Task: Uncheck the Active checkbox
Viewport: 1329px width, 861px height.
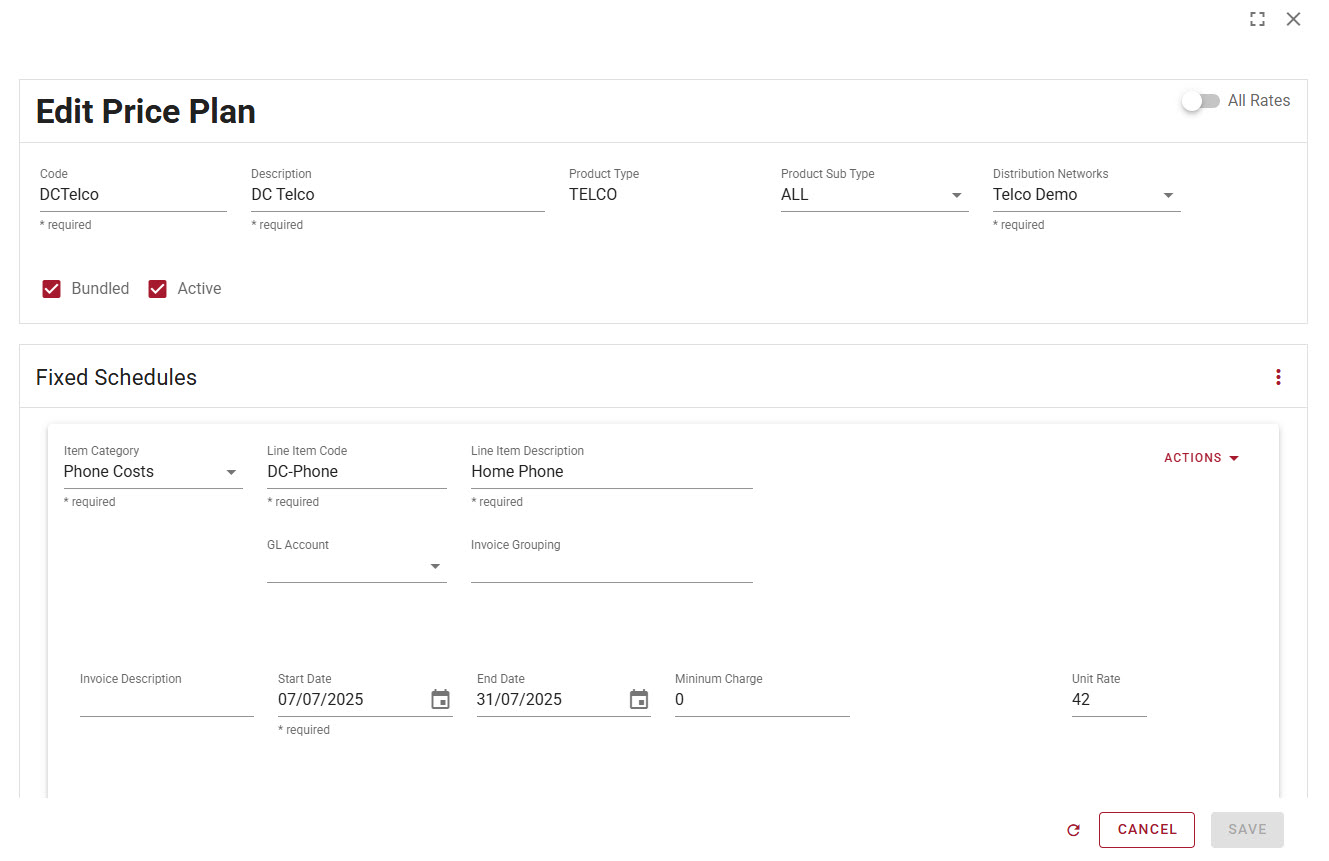Action: coord(157,289)
